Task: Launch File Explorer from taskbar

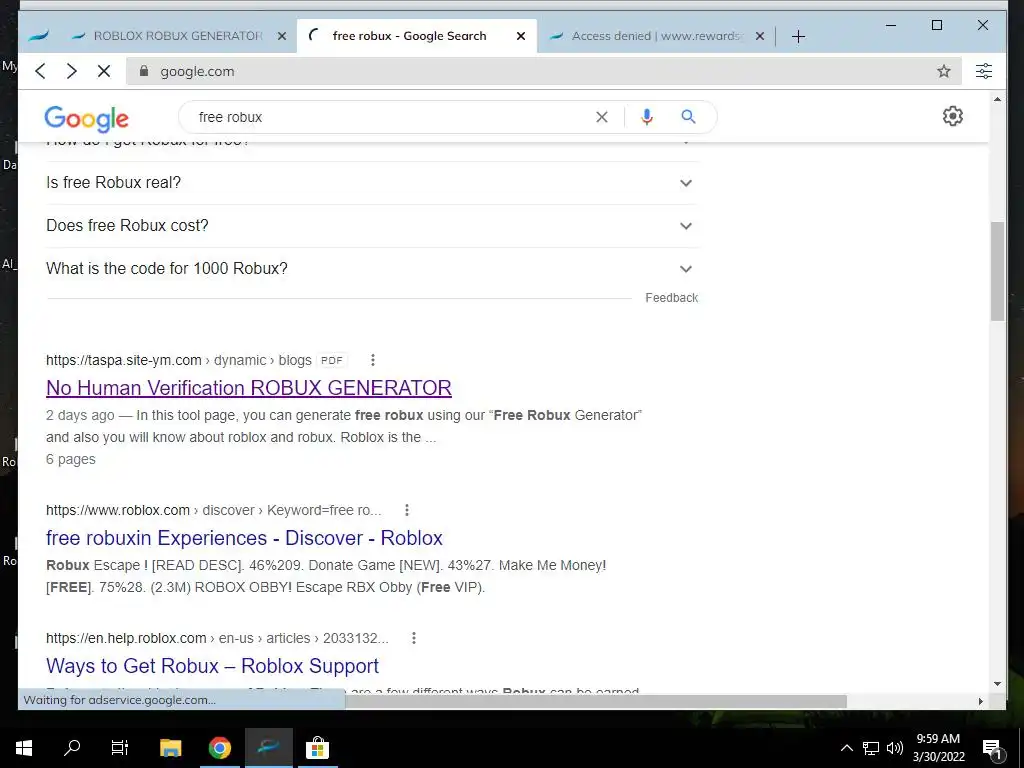Action: tap(170, 748)
